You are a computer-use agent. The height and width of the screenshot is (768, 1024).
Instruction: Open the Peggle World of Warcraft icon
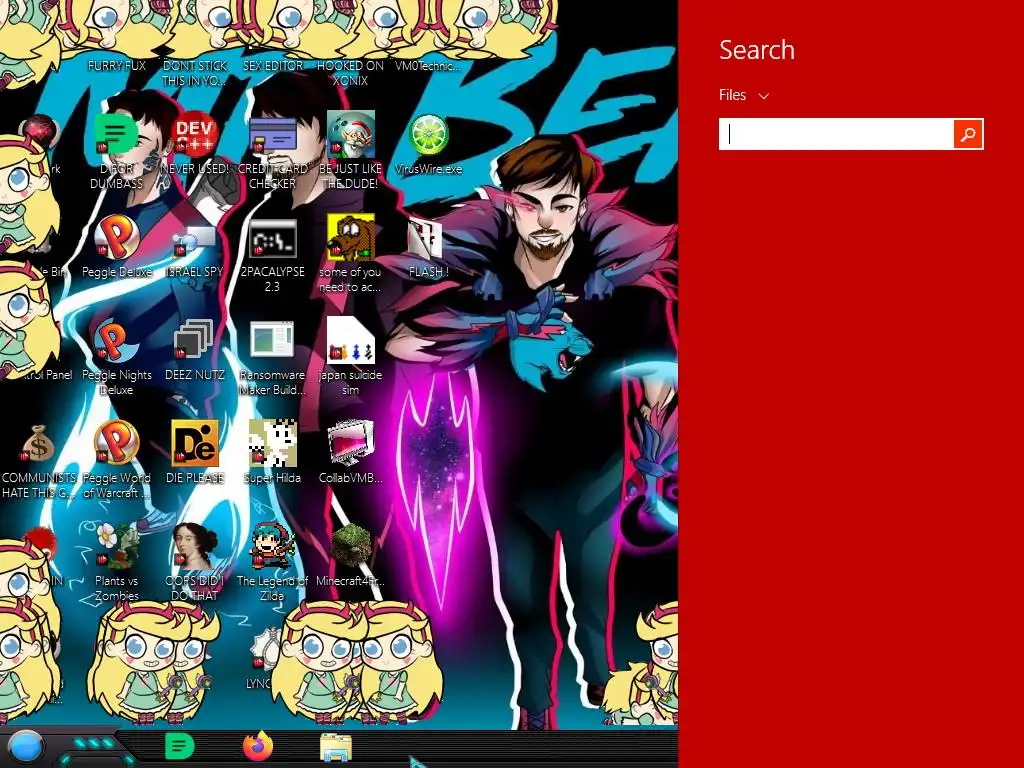116,443
